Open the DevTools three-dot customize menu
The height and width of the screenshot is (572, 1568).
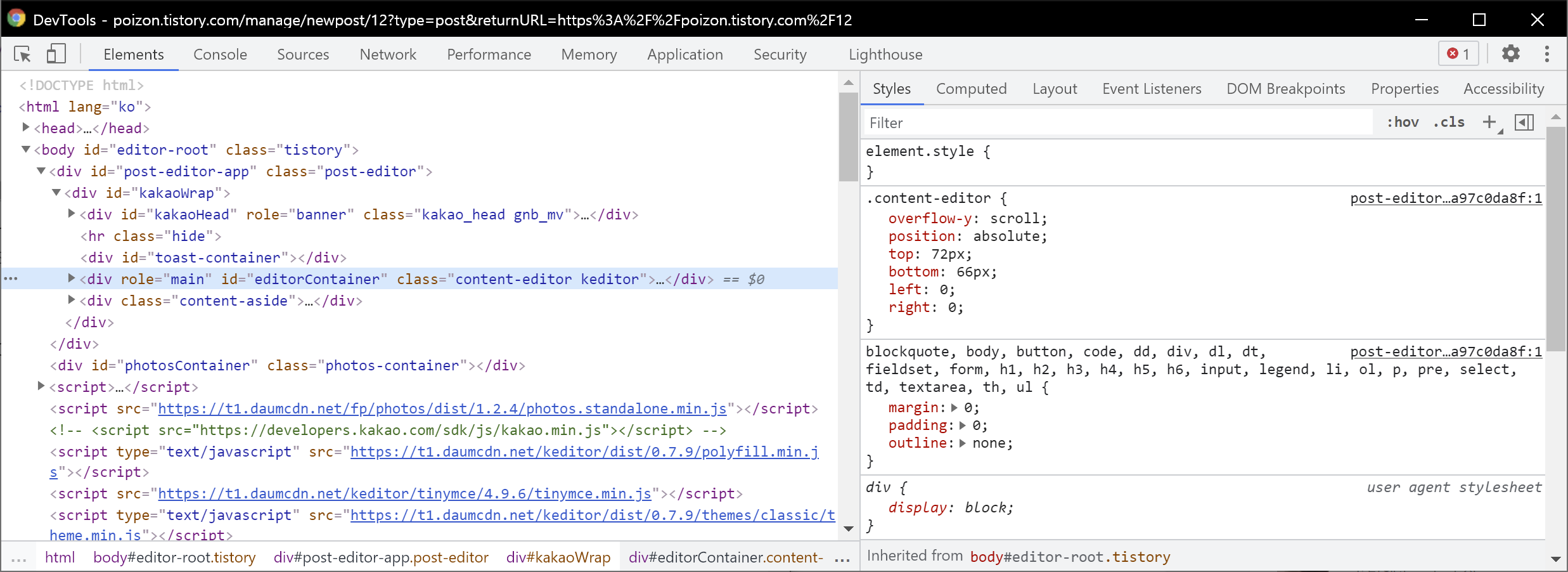1547,54
